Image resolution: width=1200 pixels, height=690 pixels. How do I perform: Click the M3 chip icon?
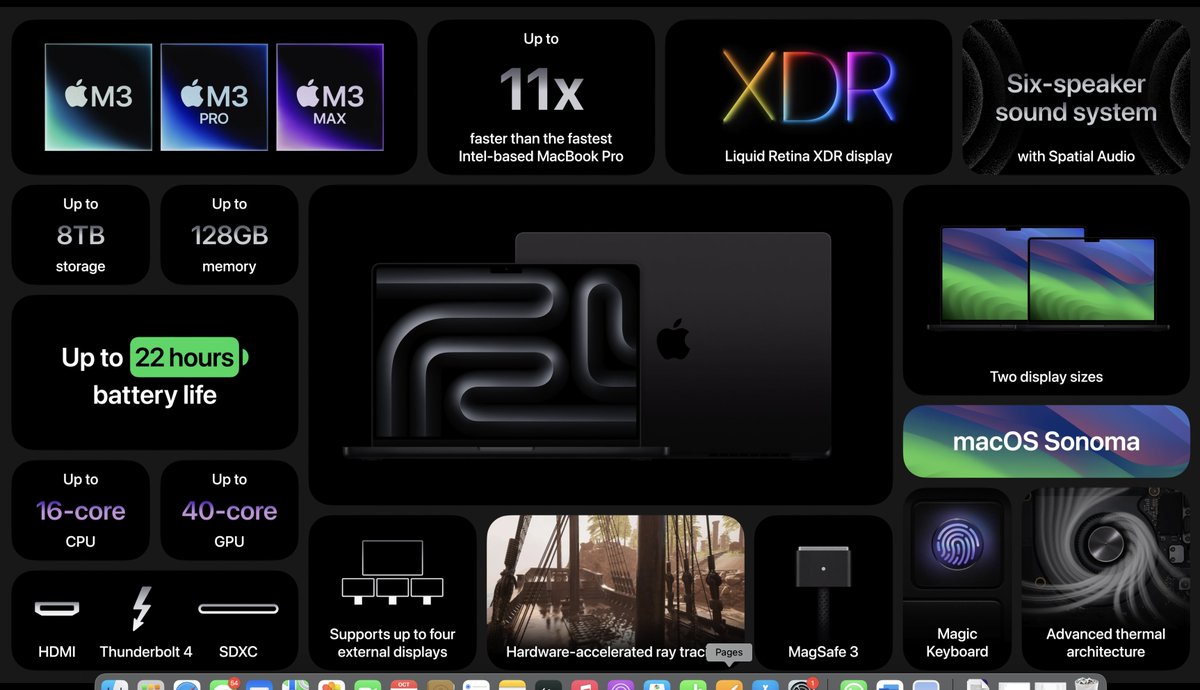coord(98,97)
